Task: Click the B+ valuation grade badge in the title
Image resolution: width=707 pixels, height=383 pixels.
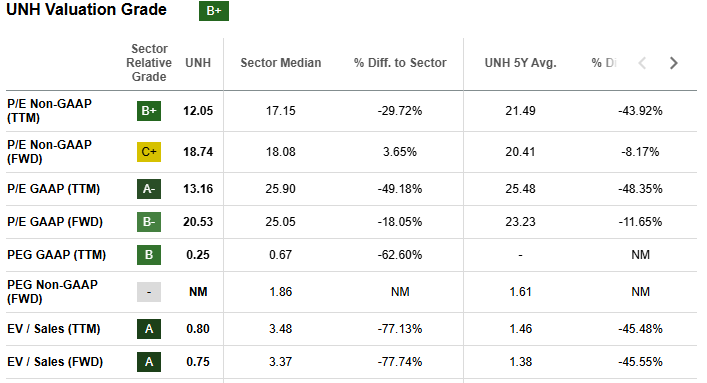Action: point(214,10)
